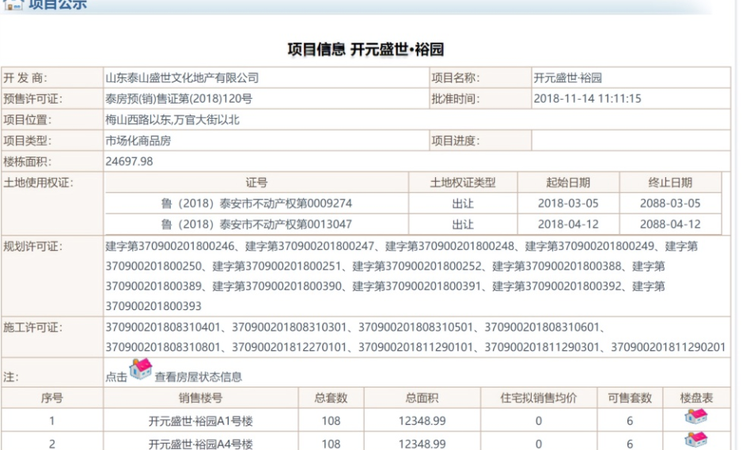Click start date 2018-04-12
This screenshot has width=750, height=450.
(568, 224)
